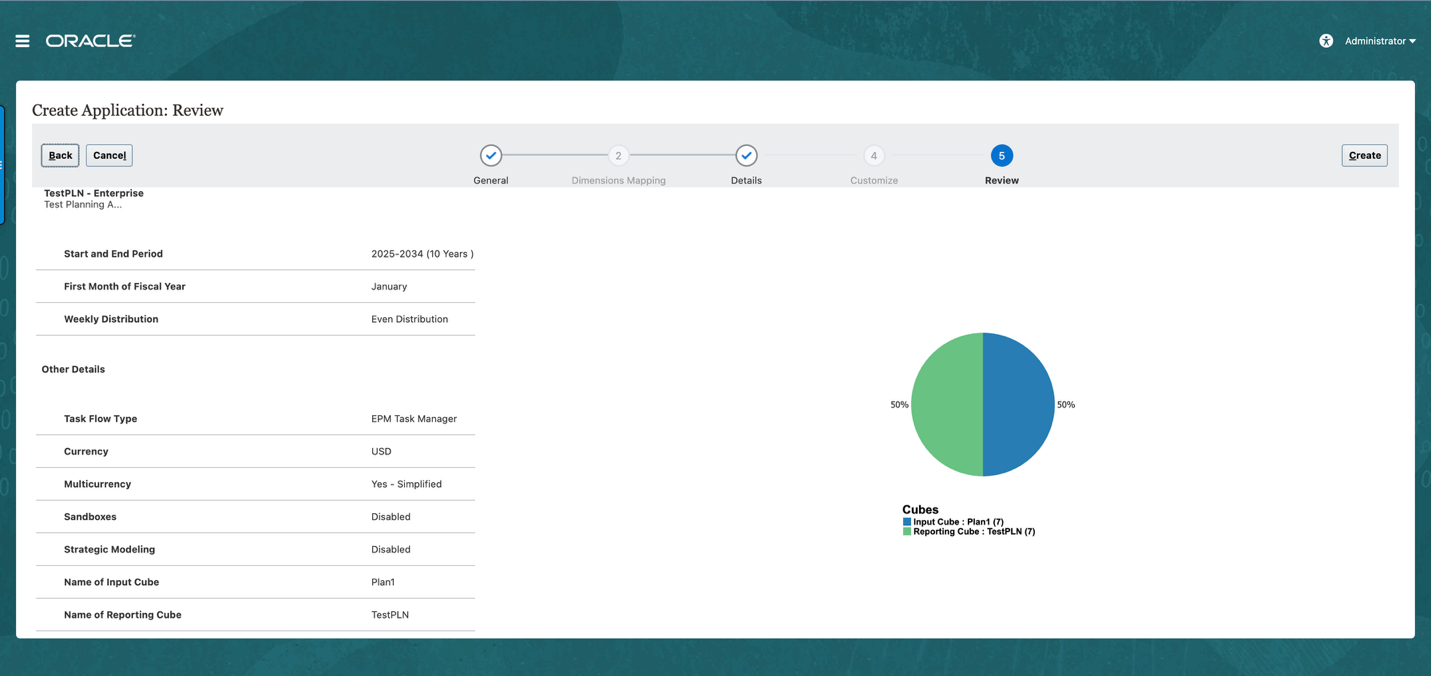This screenshot has width=1431, height=676.
Task: Click the 'Cubes' legend title
Action: (x=920, y=510)
